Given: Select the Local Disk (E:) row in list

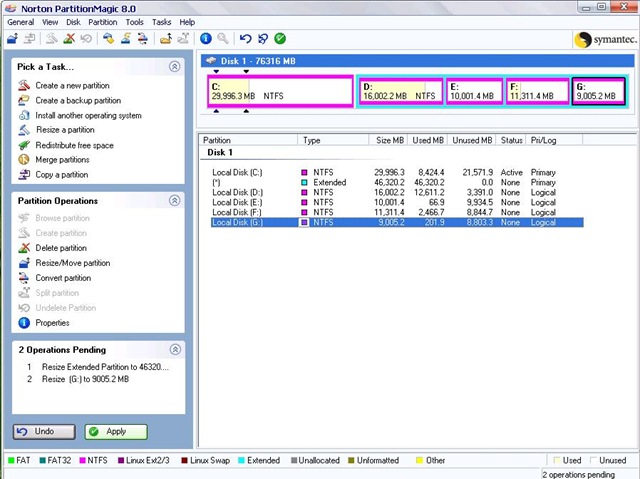Looking at the screenshot, I should pos(236,202).
